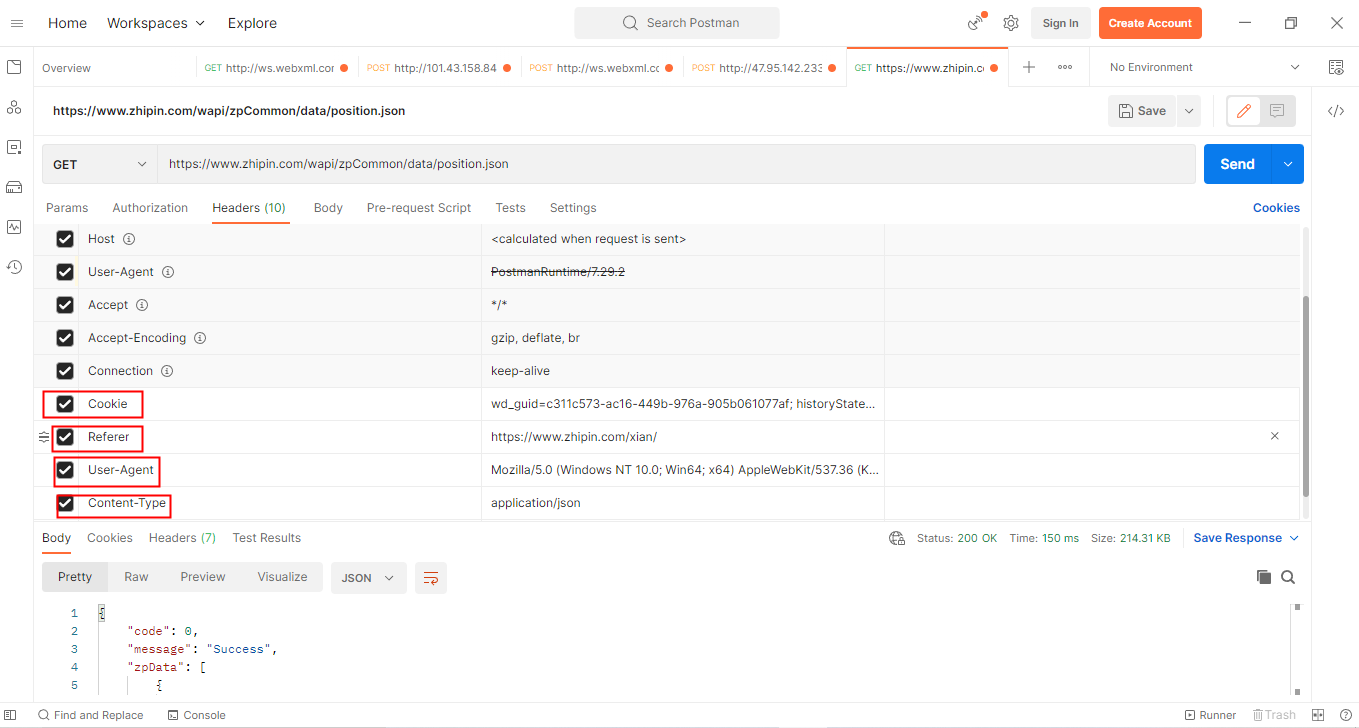Screen dimensions: 1359x728
Task: Switch to the Raw response view
Action: pos(136,577)
